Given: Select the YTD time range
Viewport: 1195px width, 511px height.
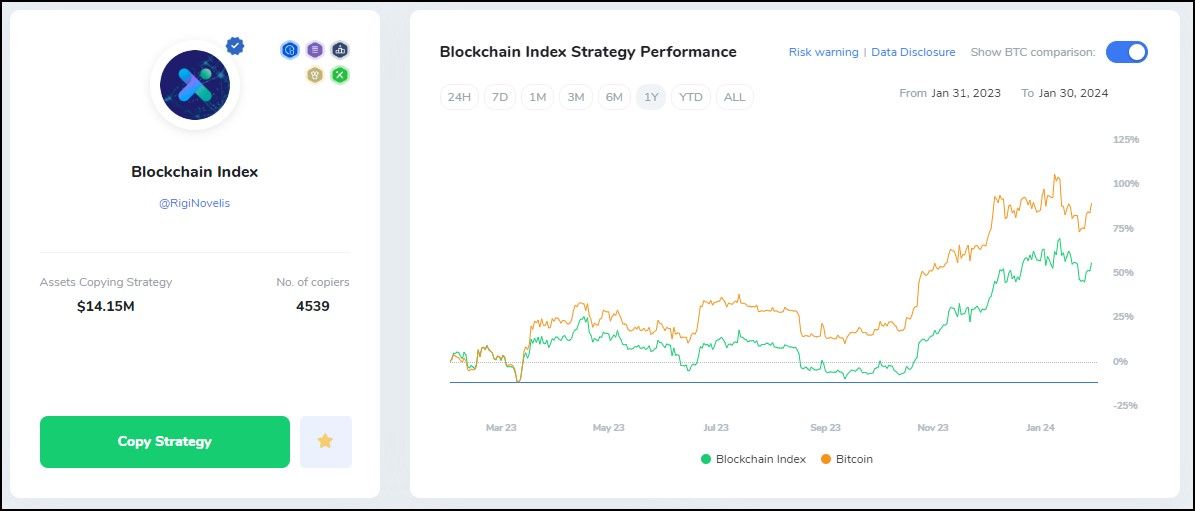Looking at the screenshot, I should click(690, 97).
